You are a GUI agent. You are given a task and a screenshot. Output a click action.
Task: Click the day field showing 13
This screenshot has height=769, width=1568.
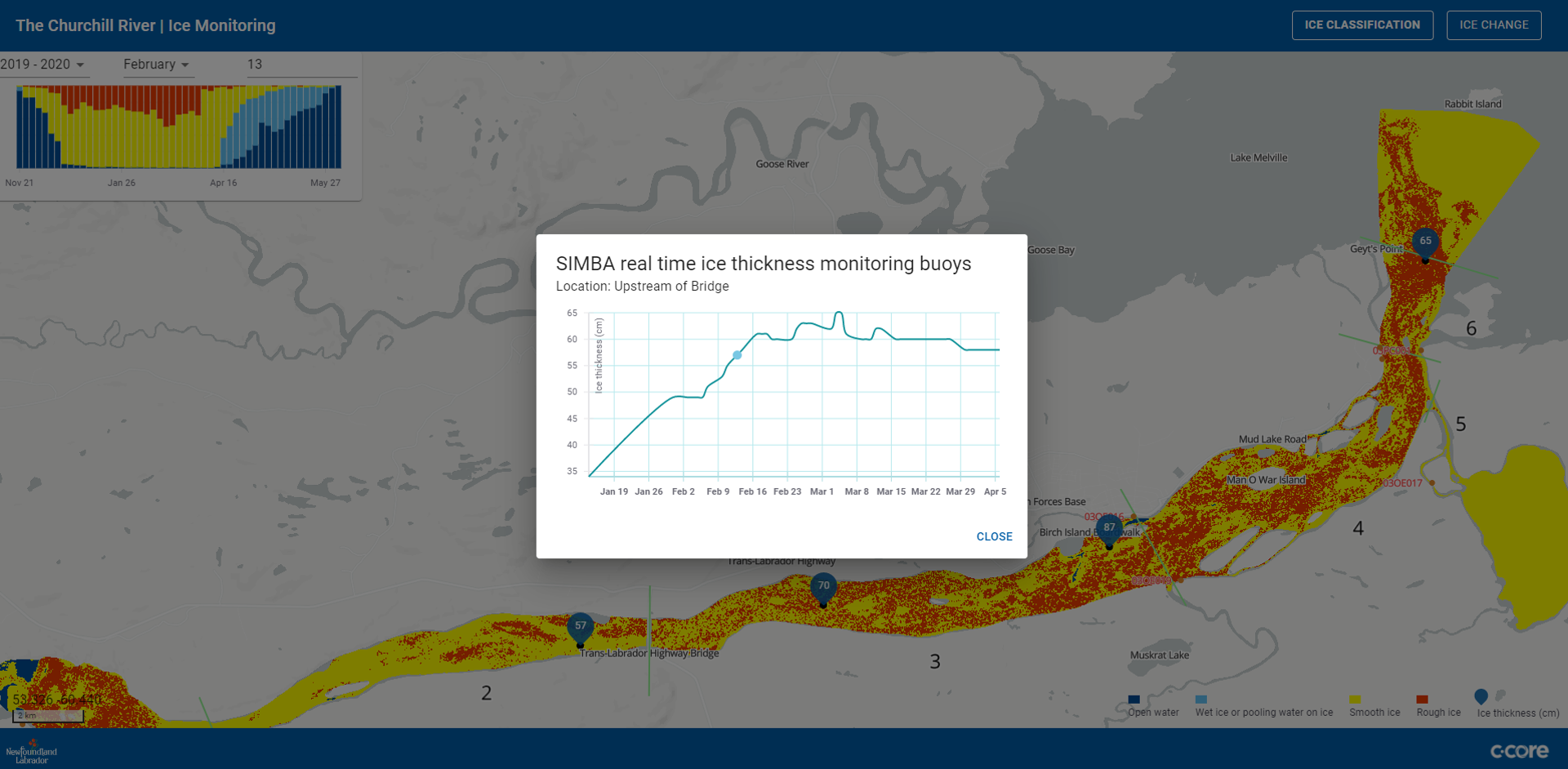(x=255, y=64)
